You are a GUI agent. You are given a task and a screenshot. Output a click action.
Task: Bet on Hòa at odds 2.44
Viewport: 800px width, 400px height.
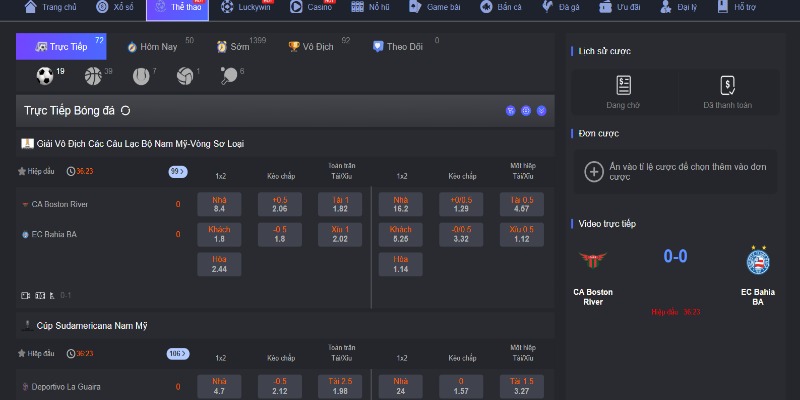[x=219, y=264]
